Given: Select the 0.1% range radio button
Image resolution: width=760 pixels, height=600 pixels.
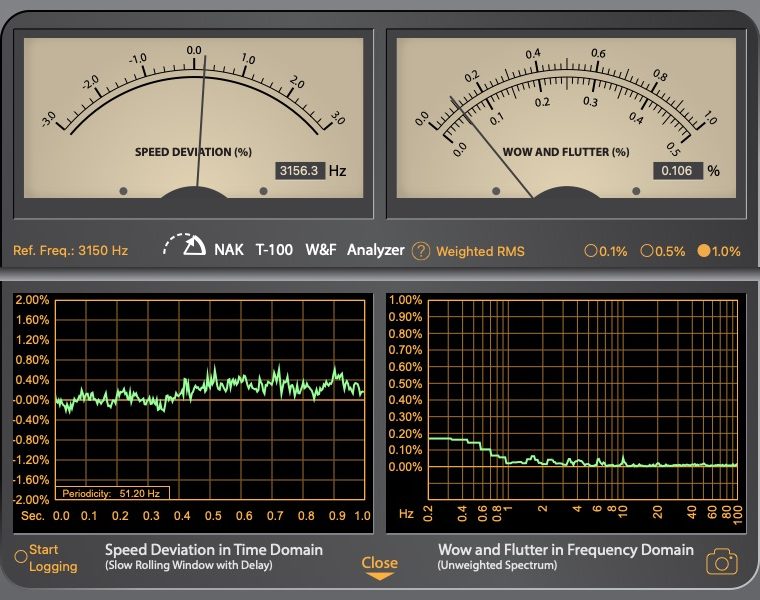Looking at the screenshot, I should point(591,251).
